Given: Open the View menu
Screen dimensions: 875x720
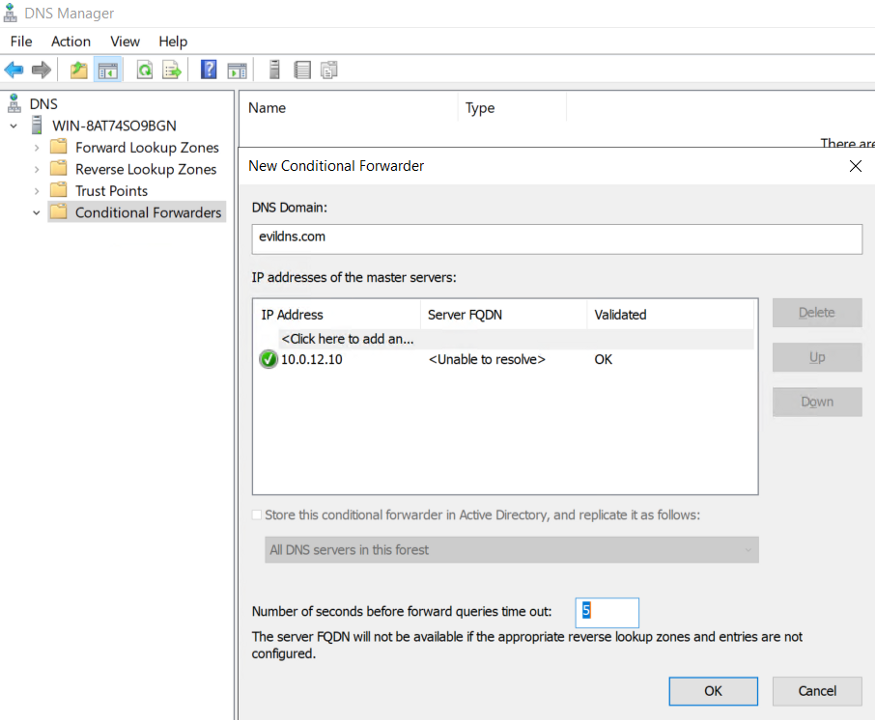Looking at the screenshot, I should 125,41.
